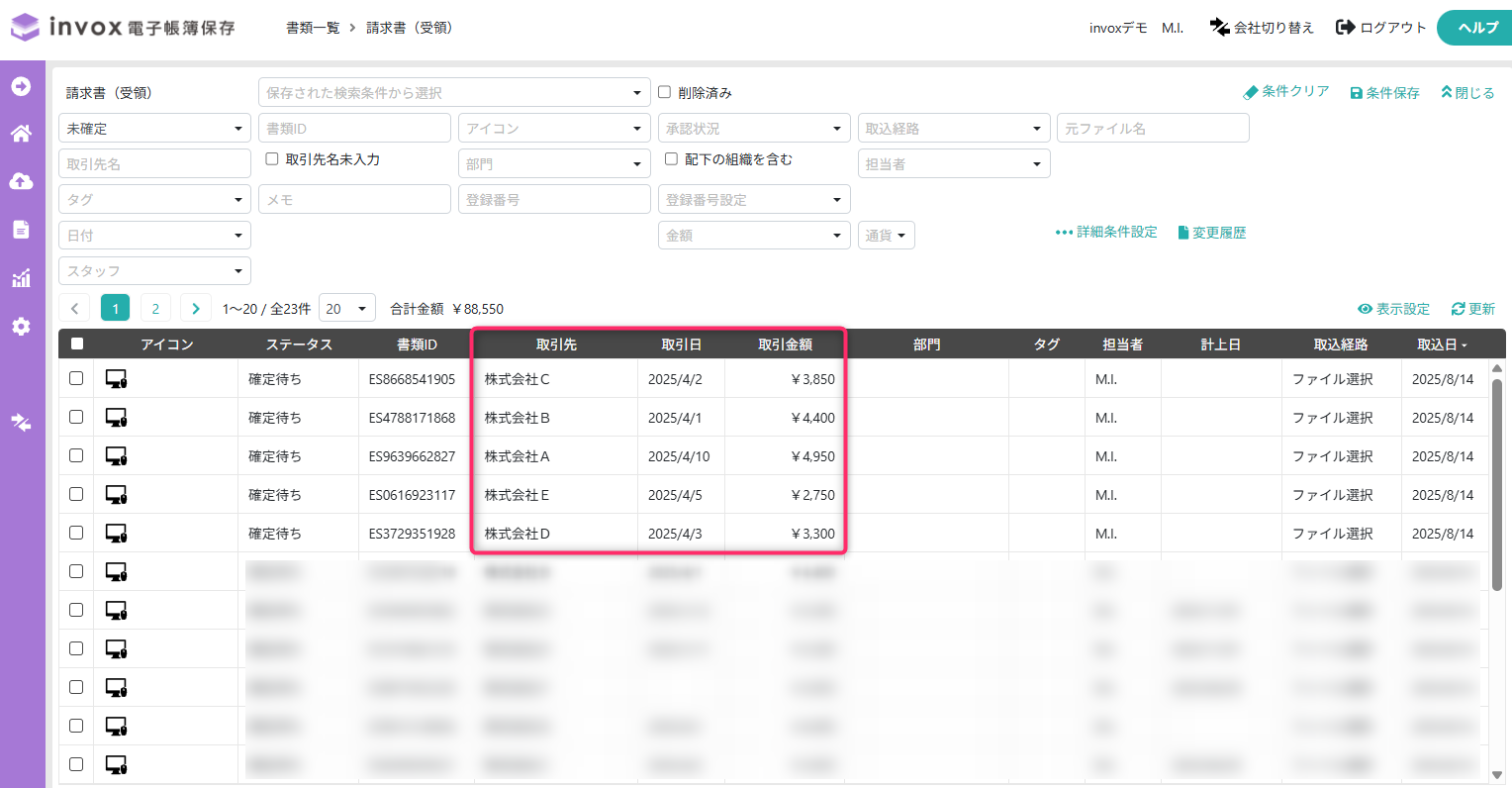Toggle the select-all checkbox in table header
Image resolution: width=1512 pixels, height=788 pixels.
click(77, 345)
